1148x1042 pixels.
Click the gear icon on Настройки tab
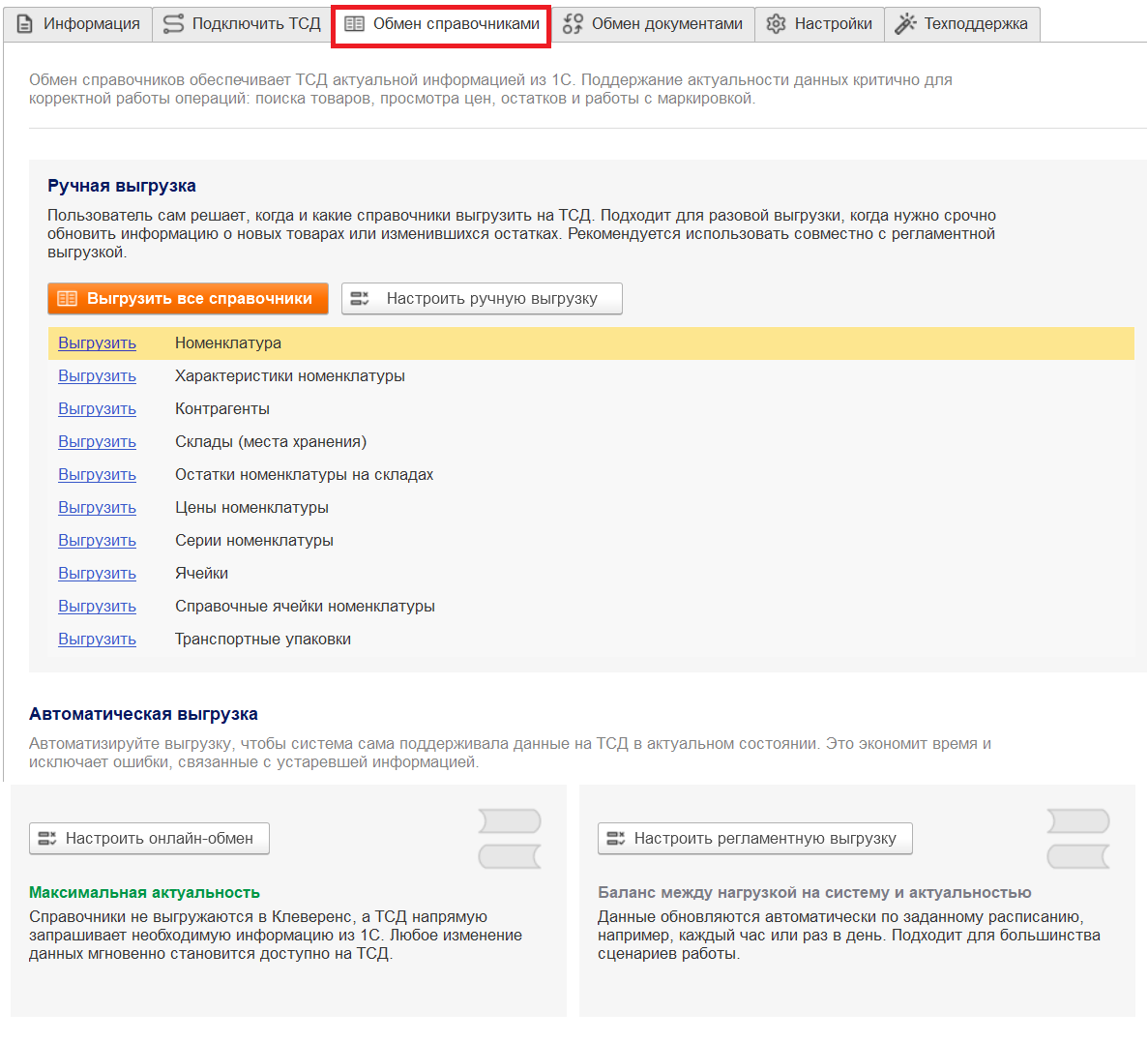click(776, 24)
